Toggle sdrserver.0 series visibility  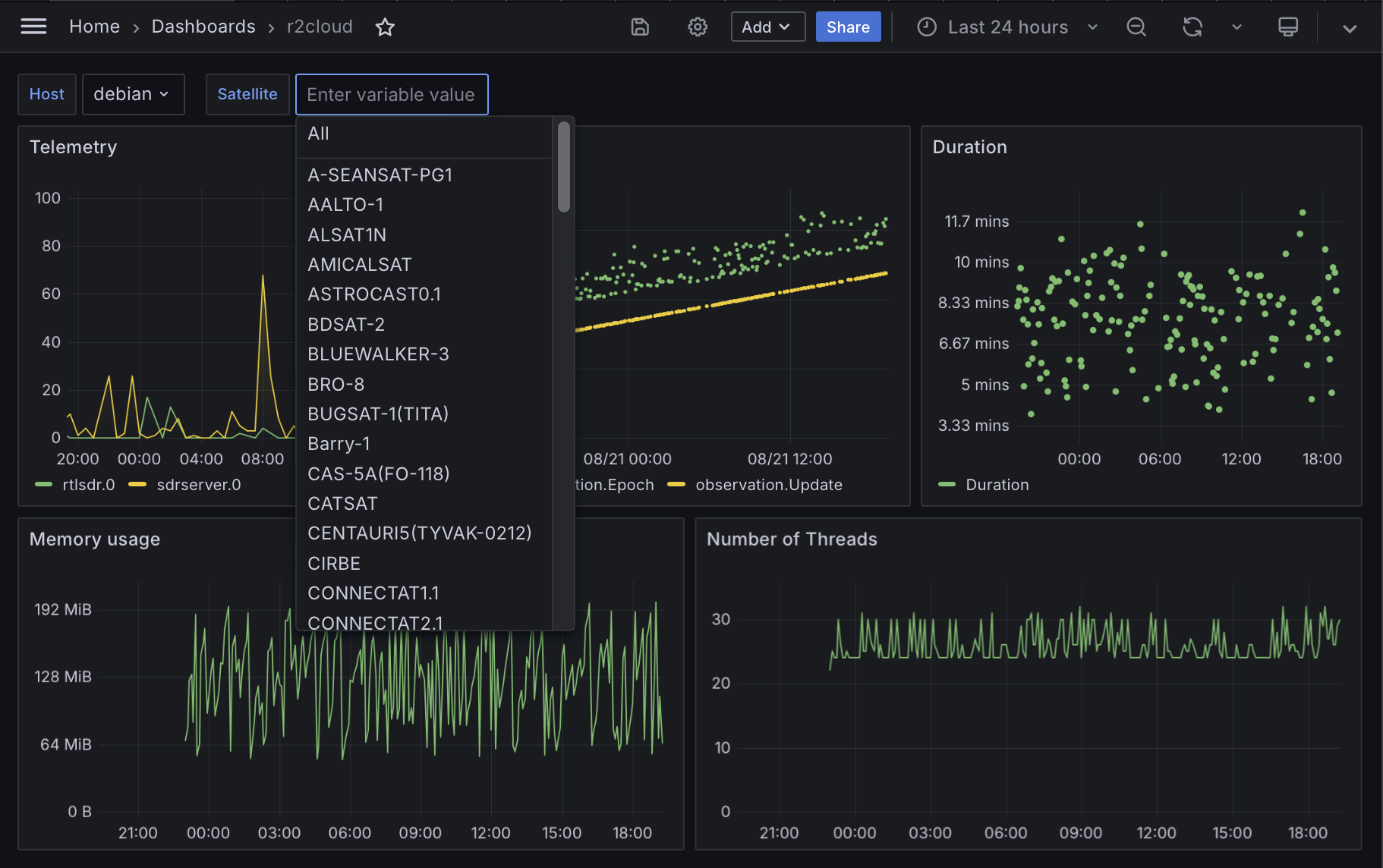198,485
